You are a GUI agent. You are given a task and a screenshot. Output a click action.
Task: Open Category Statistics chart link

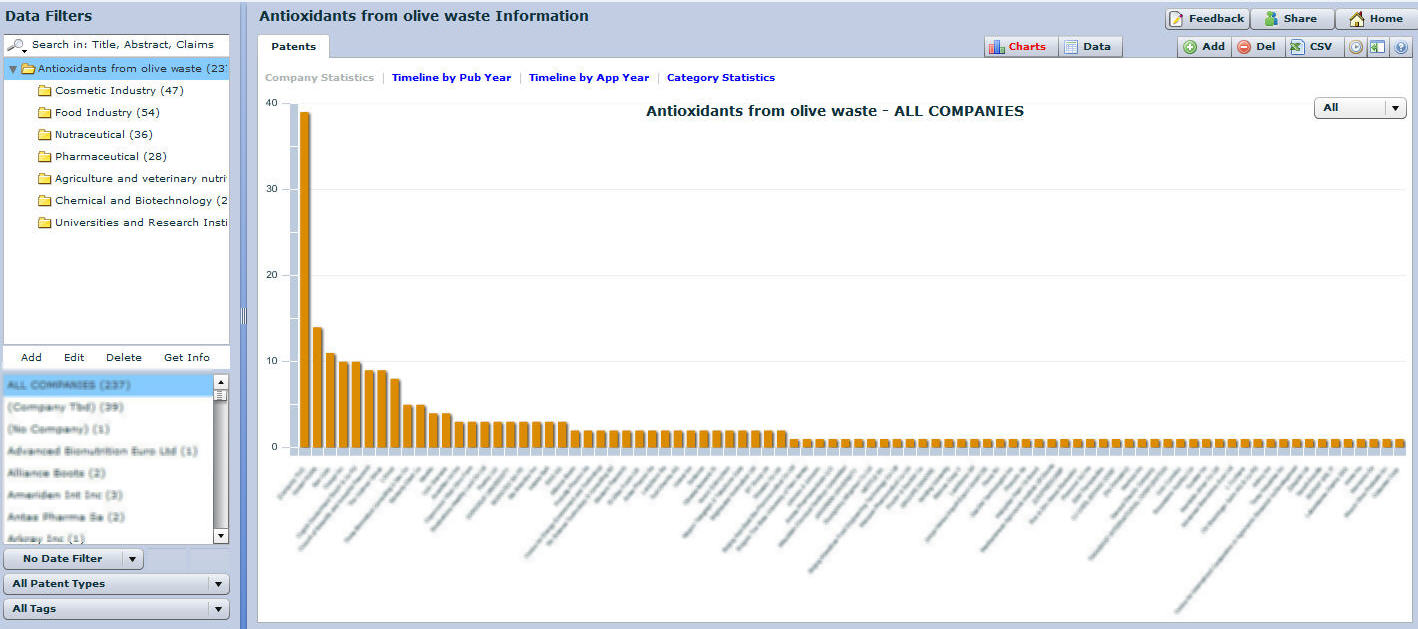click(x=720, y=78)
